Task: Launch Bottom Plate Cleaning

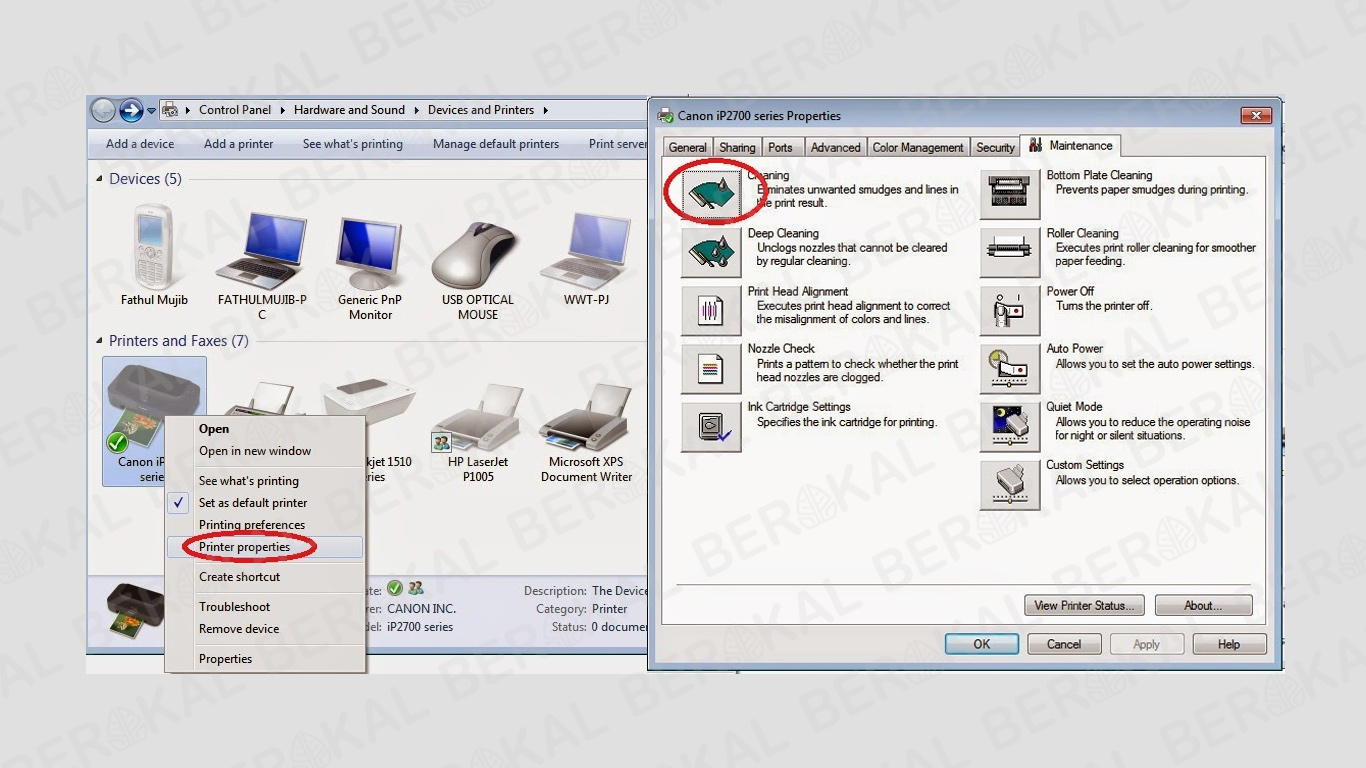Action: coord(1010,194)
